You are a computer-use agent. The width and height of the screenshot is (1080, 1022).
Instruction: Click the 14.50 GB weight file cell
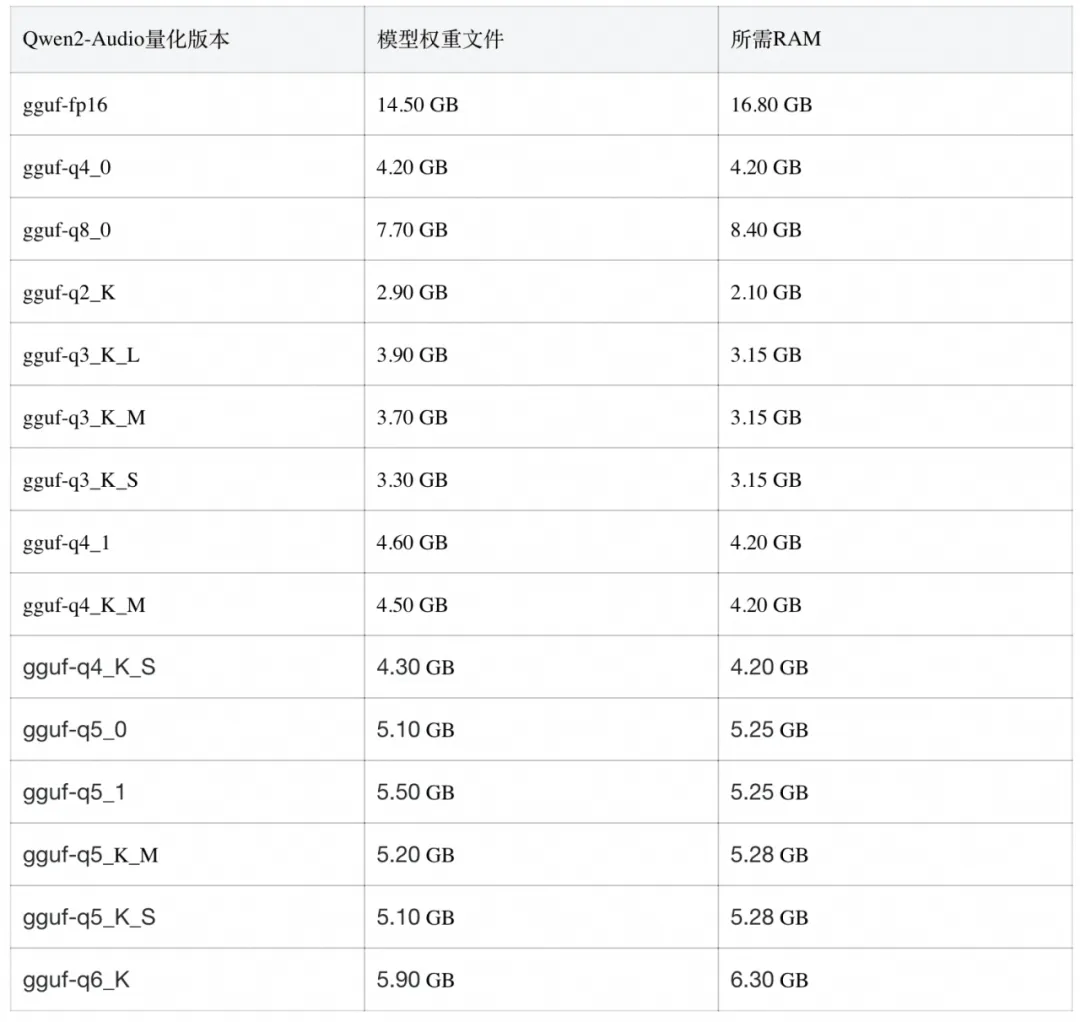point(417,104)
